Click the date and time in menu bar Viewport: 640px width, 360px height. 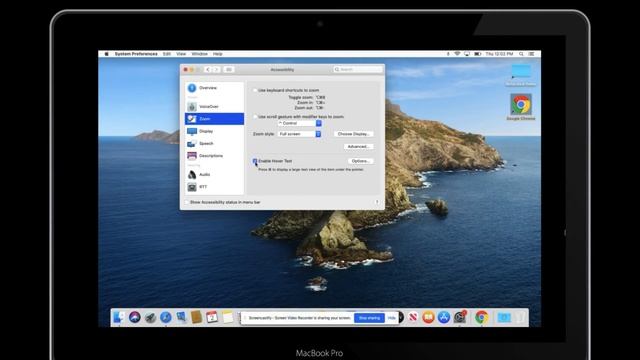pos(499,54)
